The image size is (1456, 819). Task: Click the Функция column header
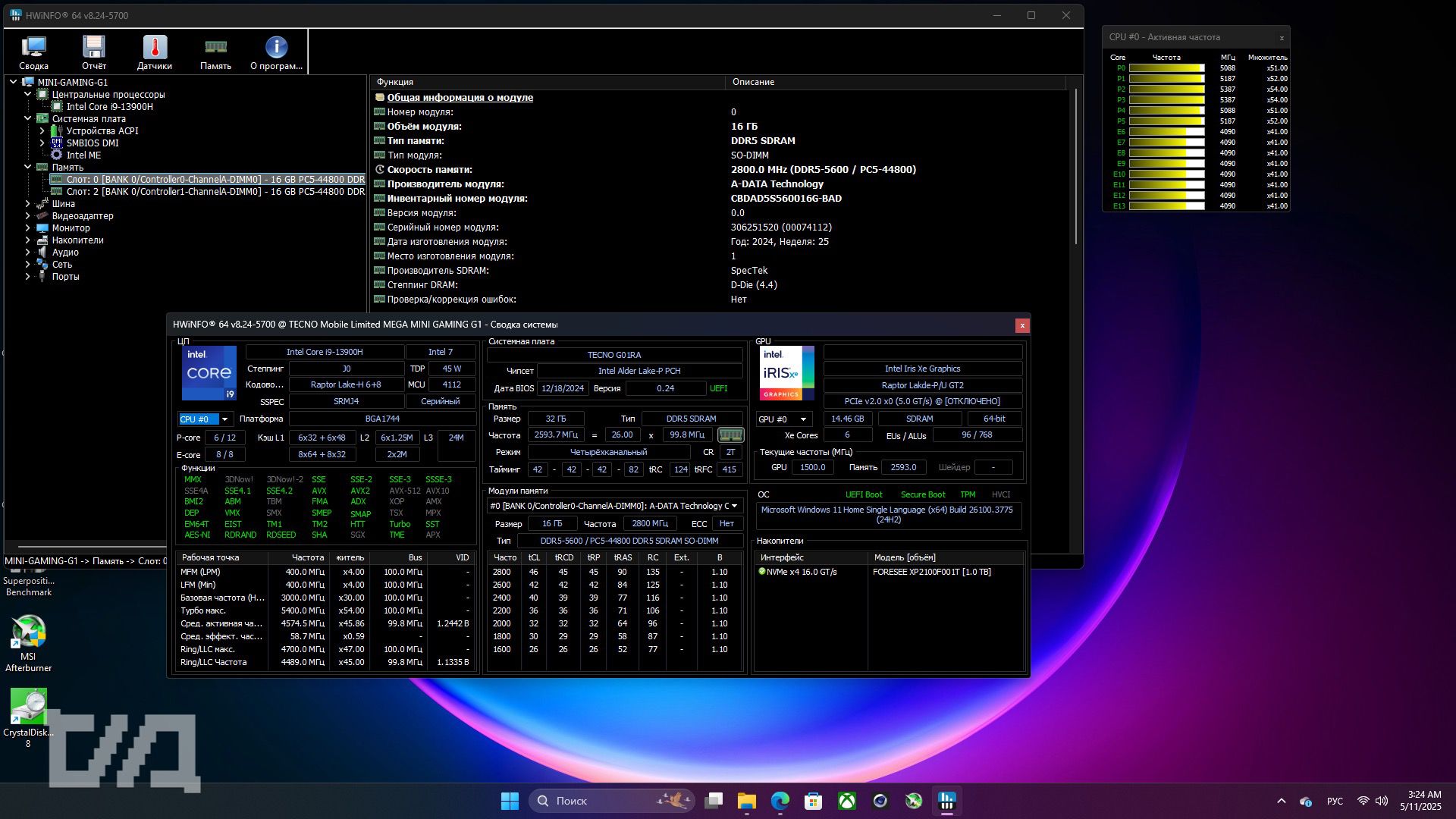pos(548,82)
